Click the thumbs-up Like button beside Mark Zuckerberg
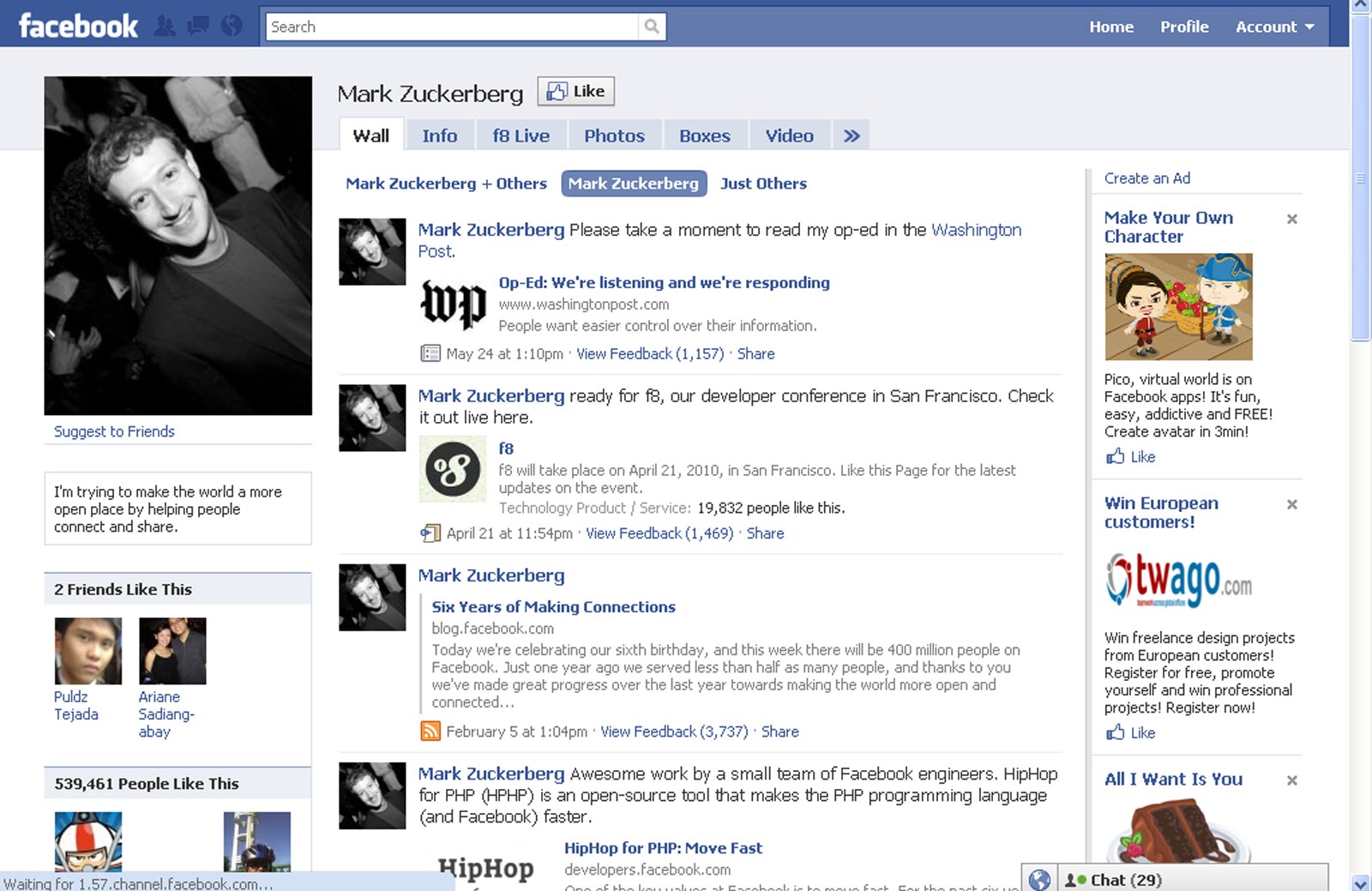This screenshot has height=891, width=1372. [576, 91]
